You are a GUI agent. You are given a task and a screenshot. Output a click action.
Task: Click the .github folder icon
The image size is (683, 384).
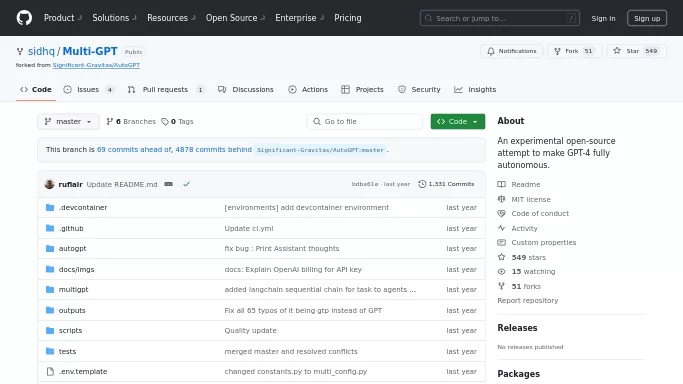point(50,228)
